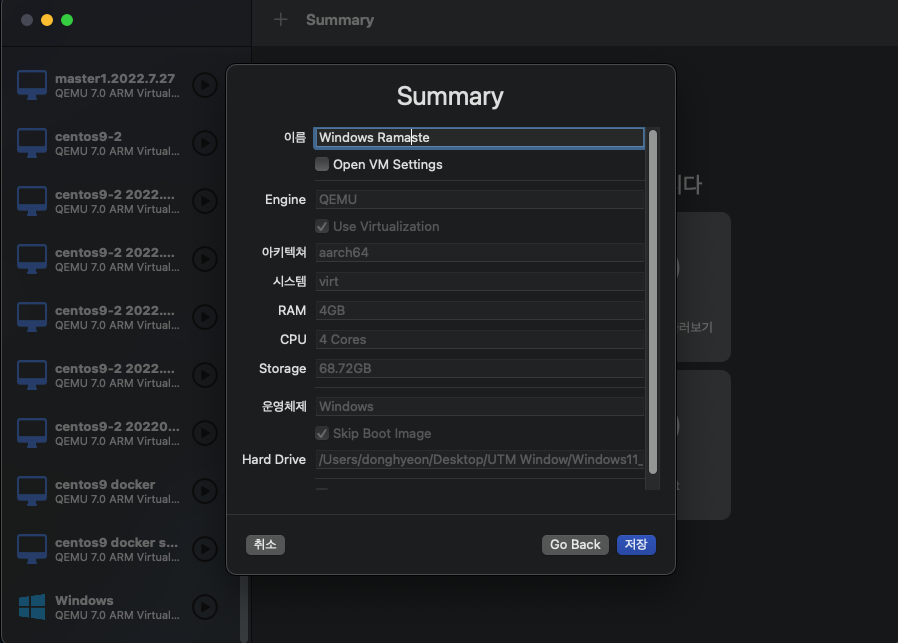Start the centos9 docker VM play button
Image resolution: width=898 pixels, height=643 pixels.
point(204,491)
